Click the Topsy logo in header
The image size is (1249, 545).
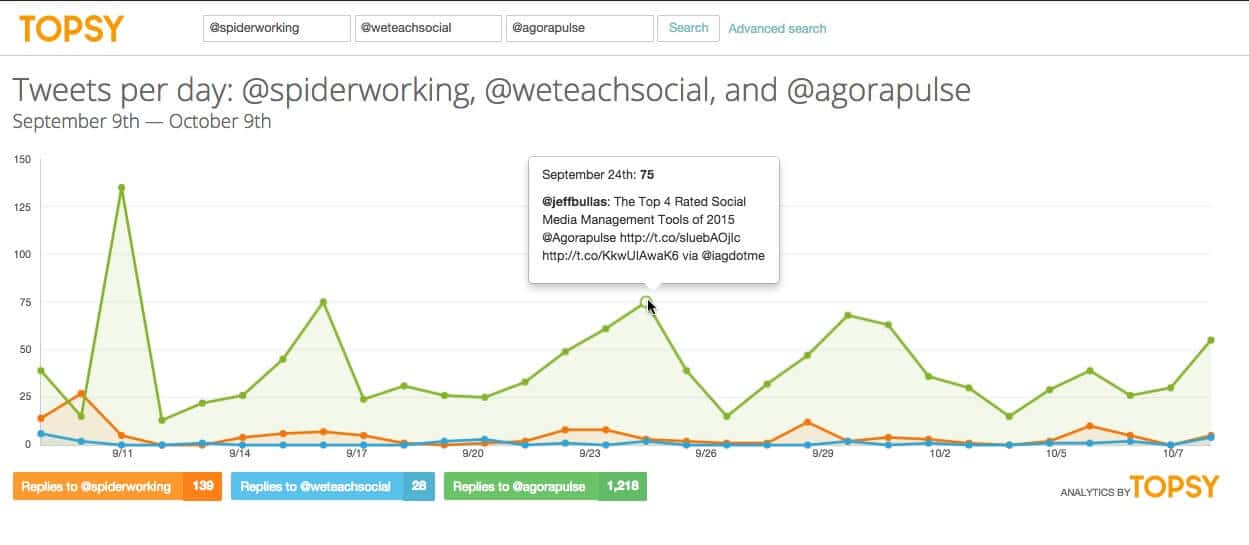coord(71,29)
